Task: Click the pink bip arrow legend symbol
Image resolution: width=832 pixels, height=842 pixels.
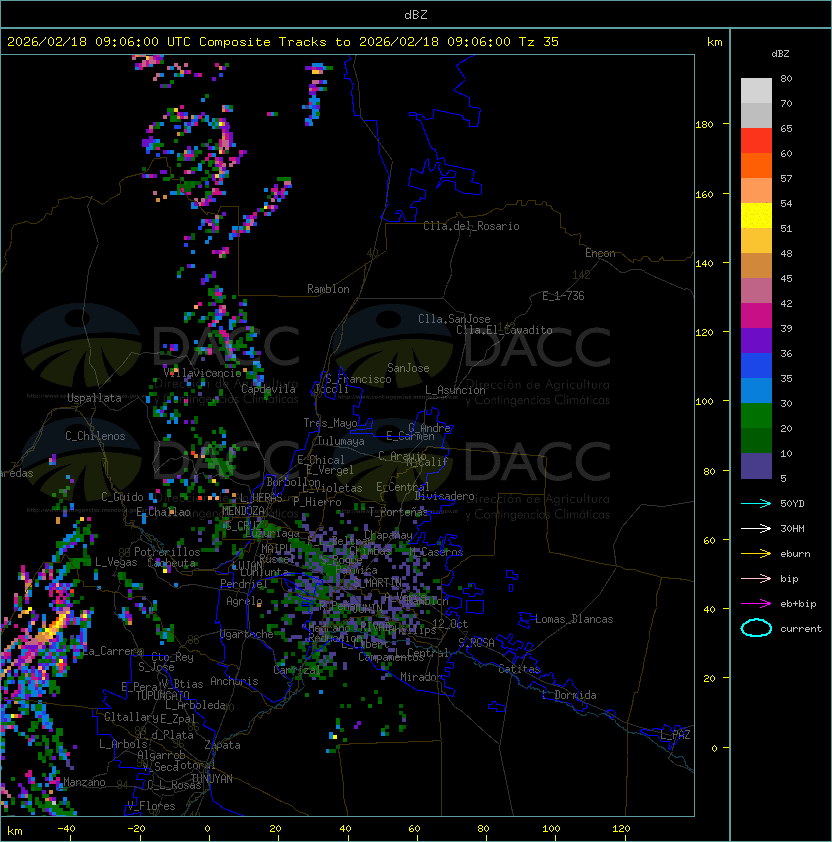Action: (756, 579)
